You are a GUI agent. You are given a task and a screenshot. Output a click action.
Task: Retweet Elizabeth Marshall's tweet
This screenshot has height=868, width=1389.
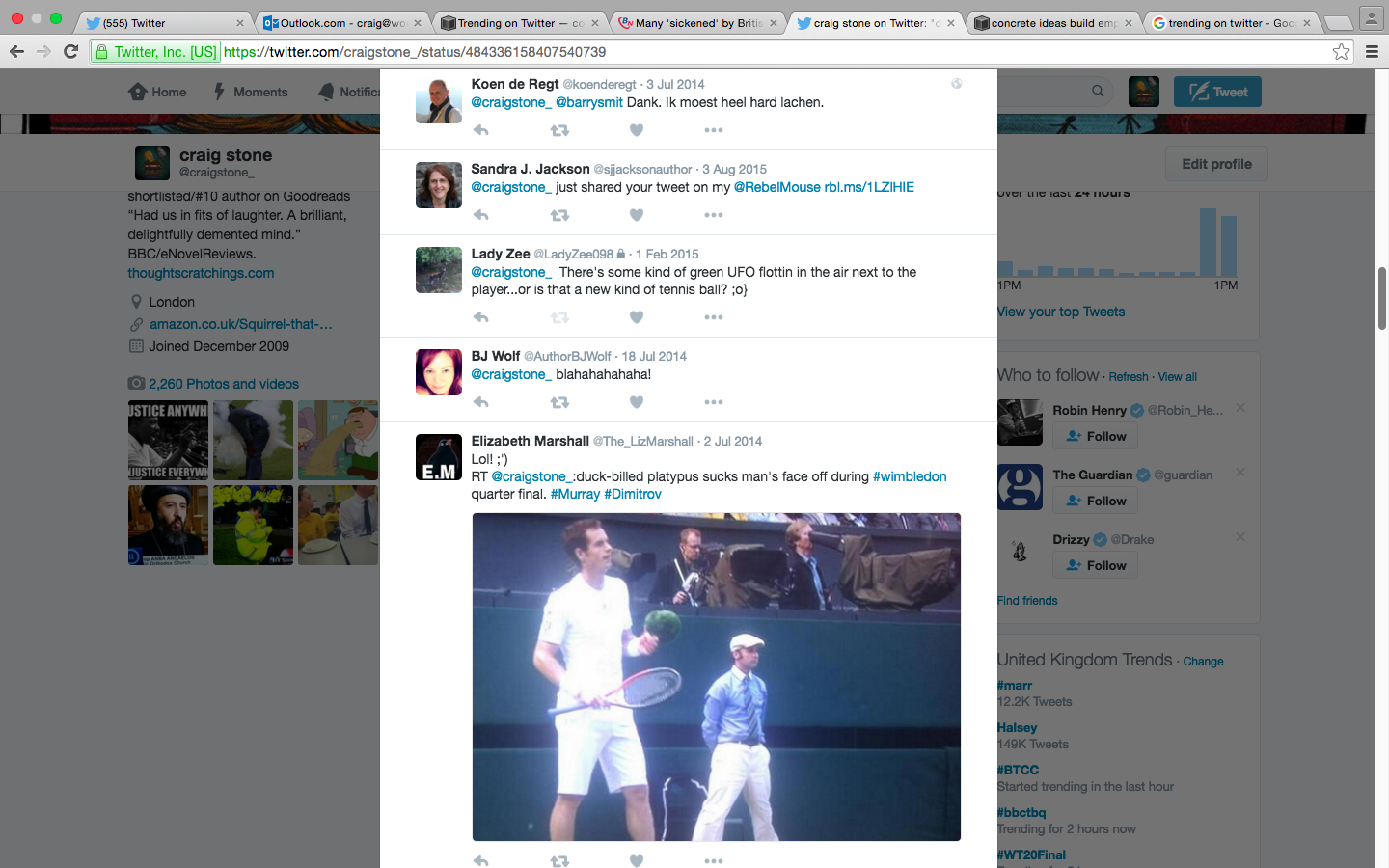(559, 860)
